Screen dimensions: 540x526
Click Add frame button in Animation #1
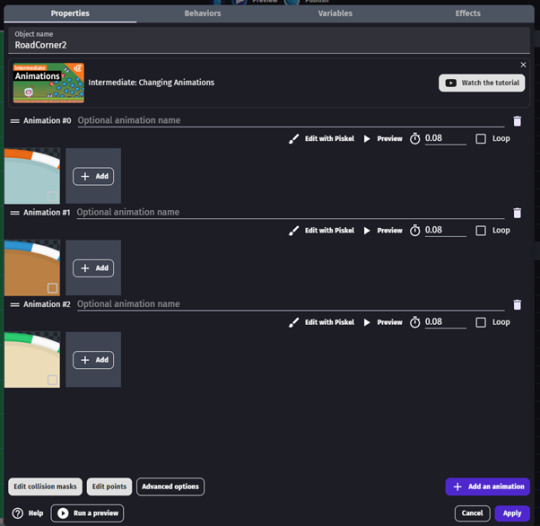click(x=93, y=268)
